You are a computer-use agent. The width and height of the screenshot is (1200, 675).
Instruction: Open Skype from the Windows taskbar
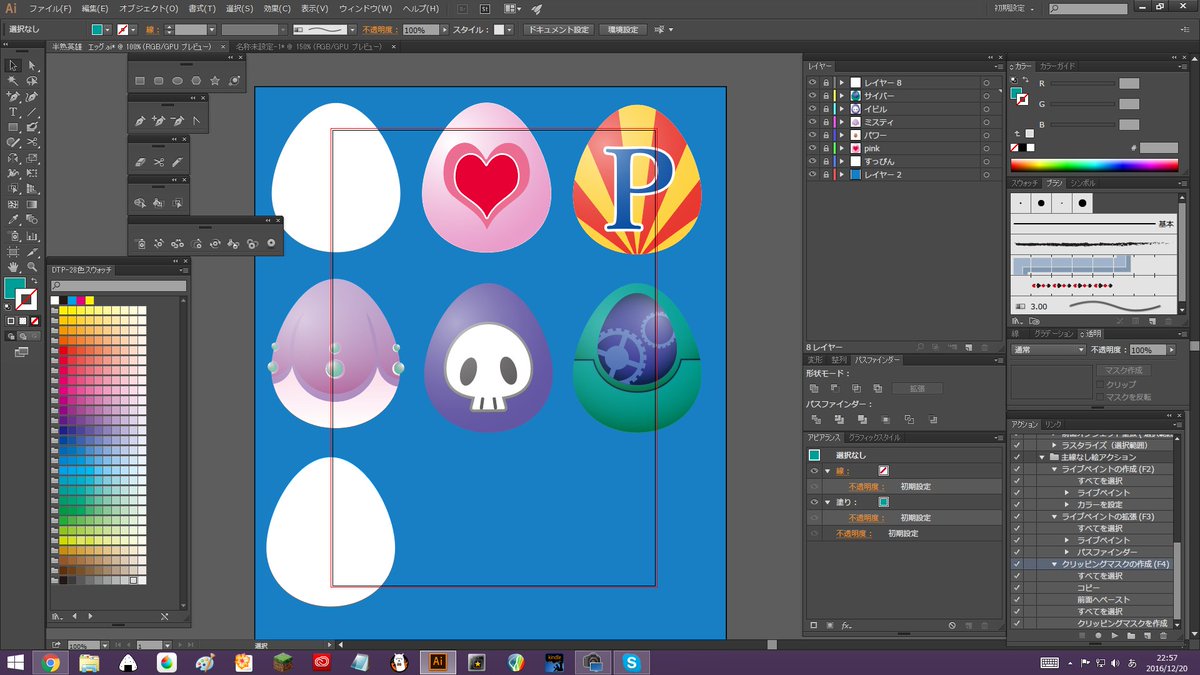click(x=631, y=662)
